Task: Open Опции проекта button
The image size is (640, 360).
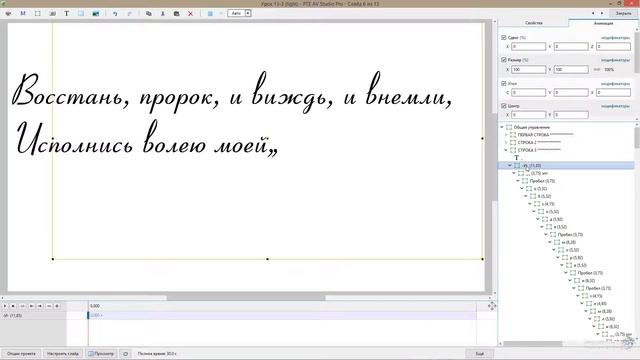Action: pos(21,353)
